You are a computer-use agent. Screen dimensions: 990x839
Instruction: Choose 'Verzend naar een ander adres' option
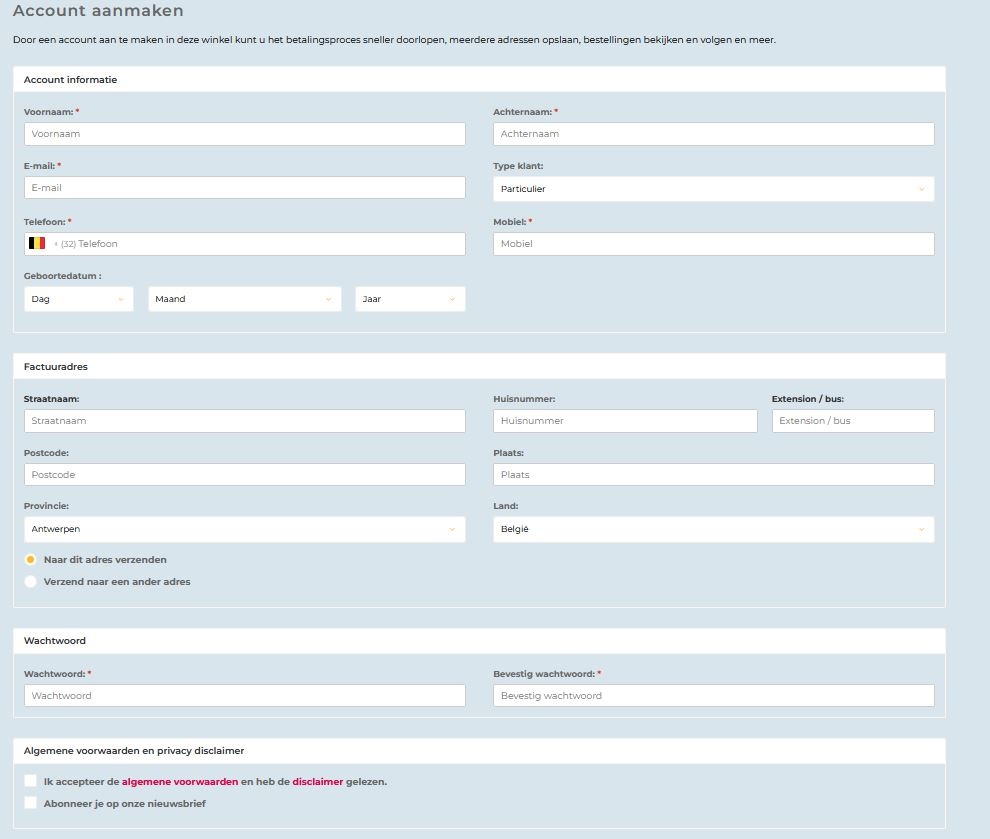31,581
